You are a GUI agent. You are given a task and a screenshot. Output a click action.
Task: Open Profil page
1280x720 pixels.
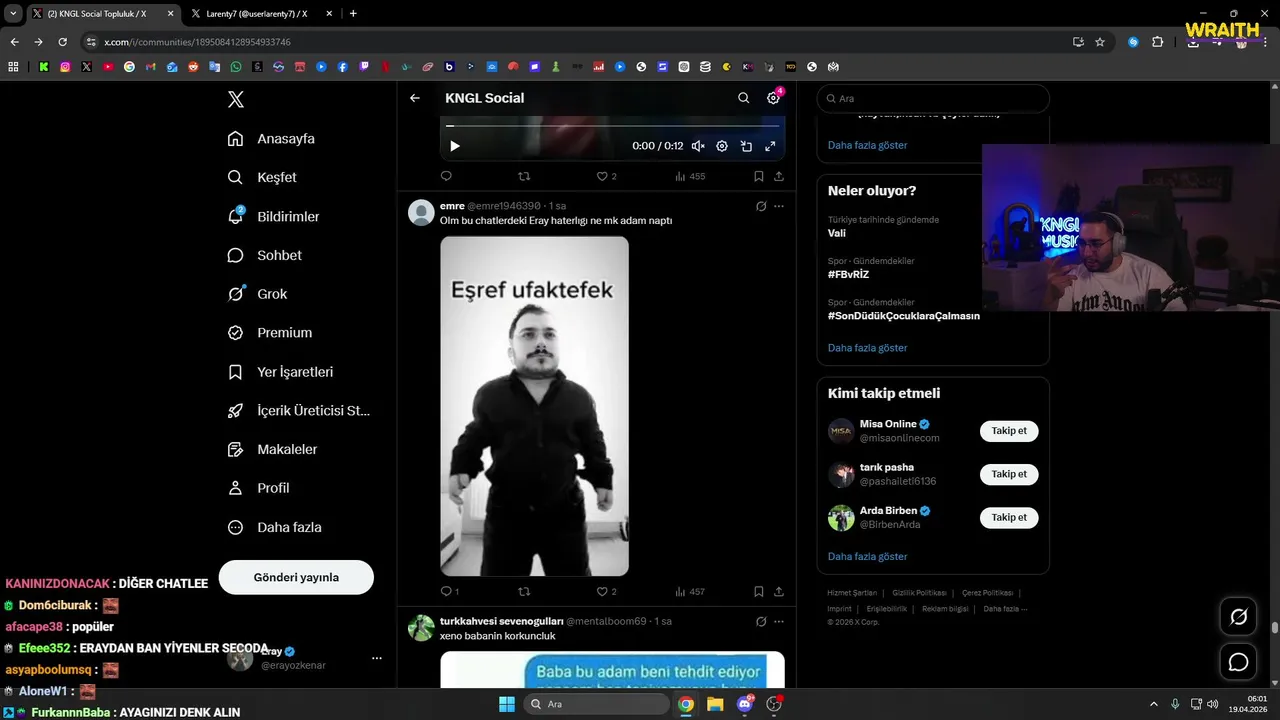pyautogui.click(x=258, y=488)
